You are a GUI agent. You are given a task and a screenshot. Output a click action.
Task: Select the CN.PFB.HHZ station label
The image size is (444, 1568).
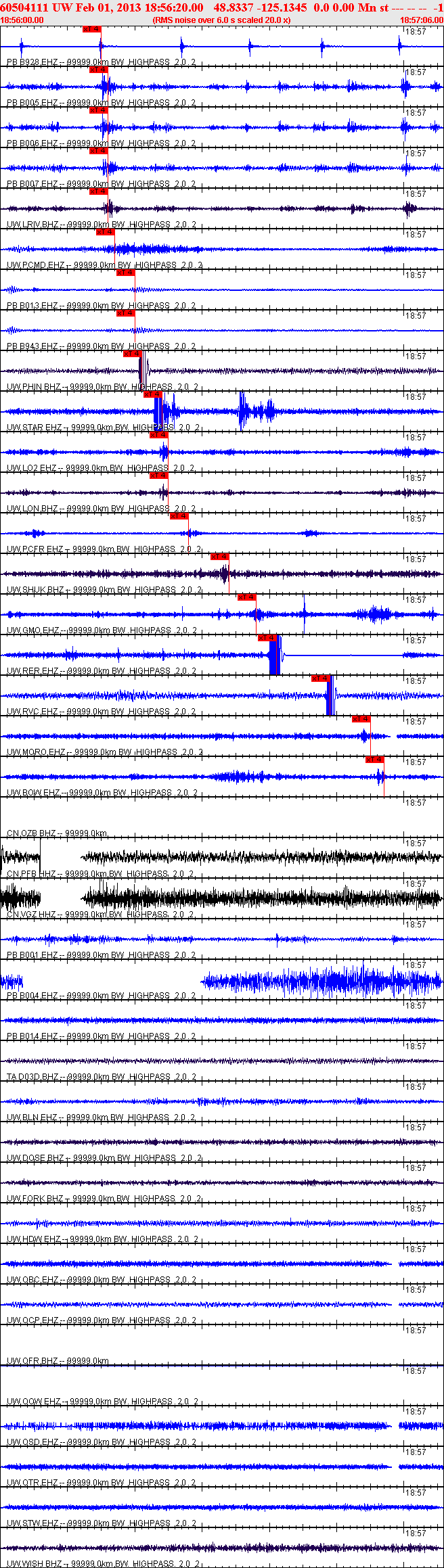point(31,874)
